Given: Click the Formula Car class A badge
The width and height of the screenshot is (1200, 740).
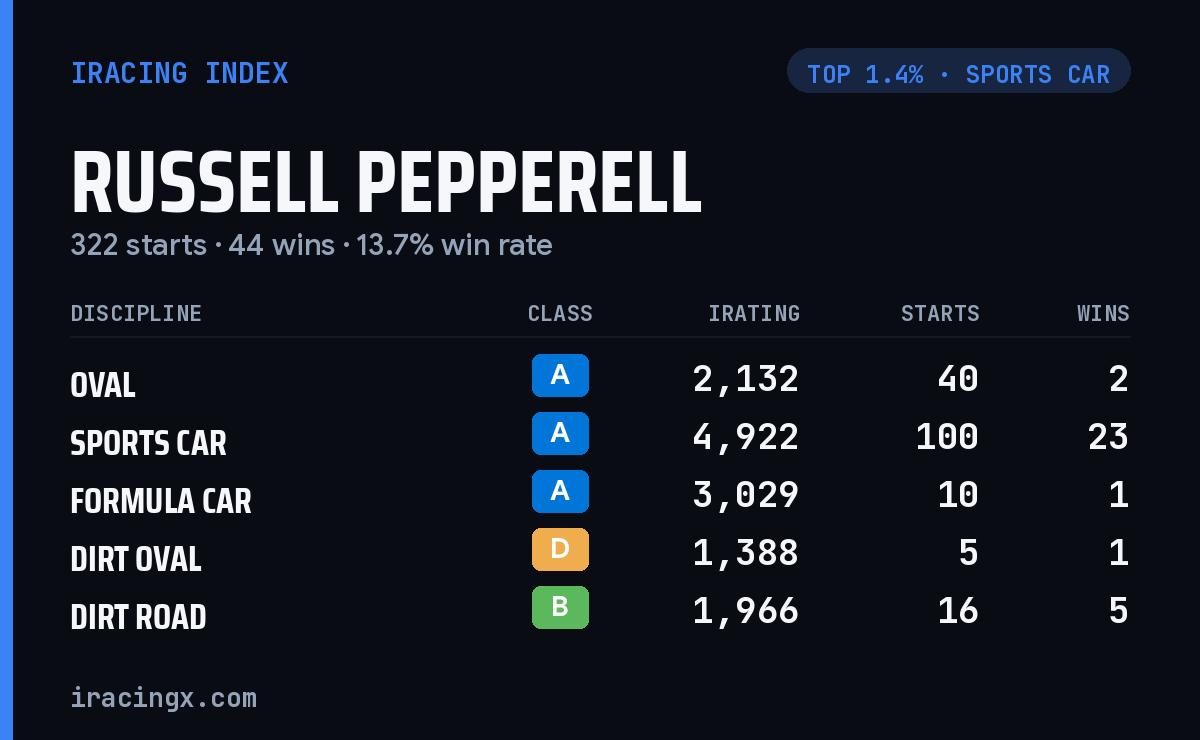Looking at the screenshot, I should (x=560, y=491).
